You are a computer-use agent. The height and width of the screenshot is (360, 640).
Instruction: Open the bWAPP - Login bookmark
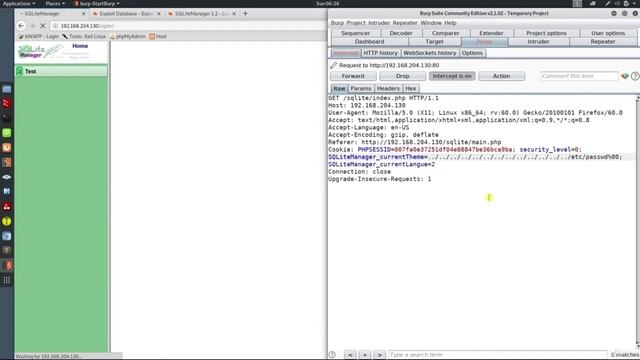[x=38, y=36]
